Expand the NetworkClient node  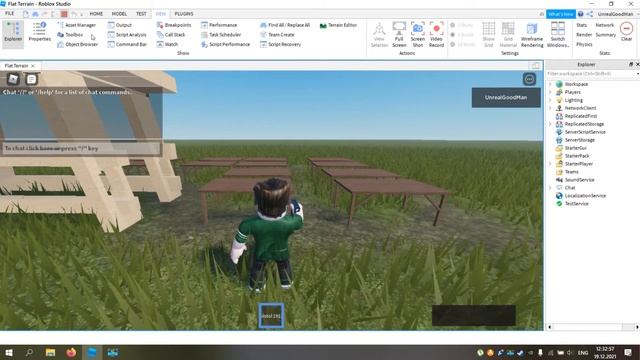point(550,108)
